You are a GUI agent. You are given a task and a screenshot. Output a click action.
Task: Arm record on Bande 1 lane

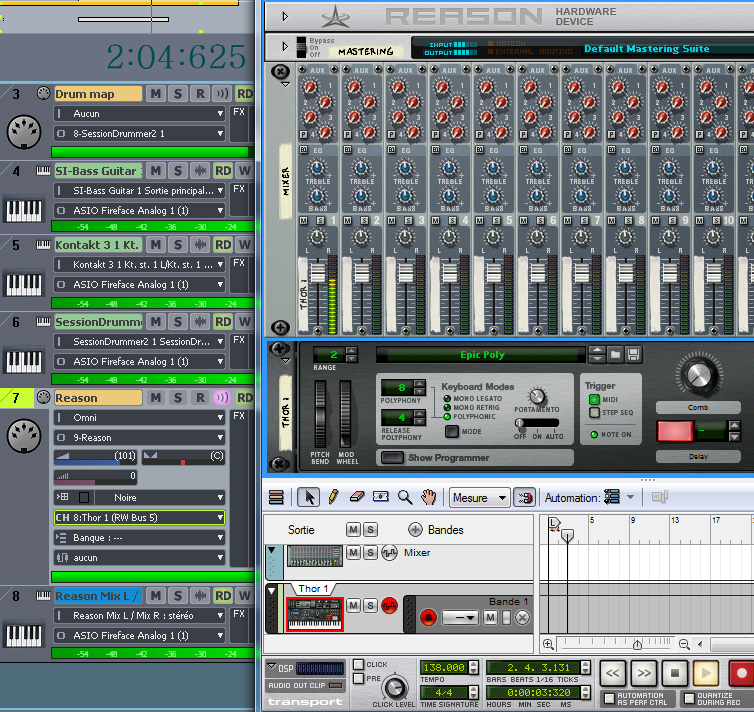point(428,617)
